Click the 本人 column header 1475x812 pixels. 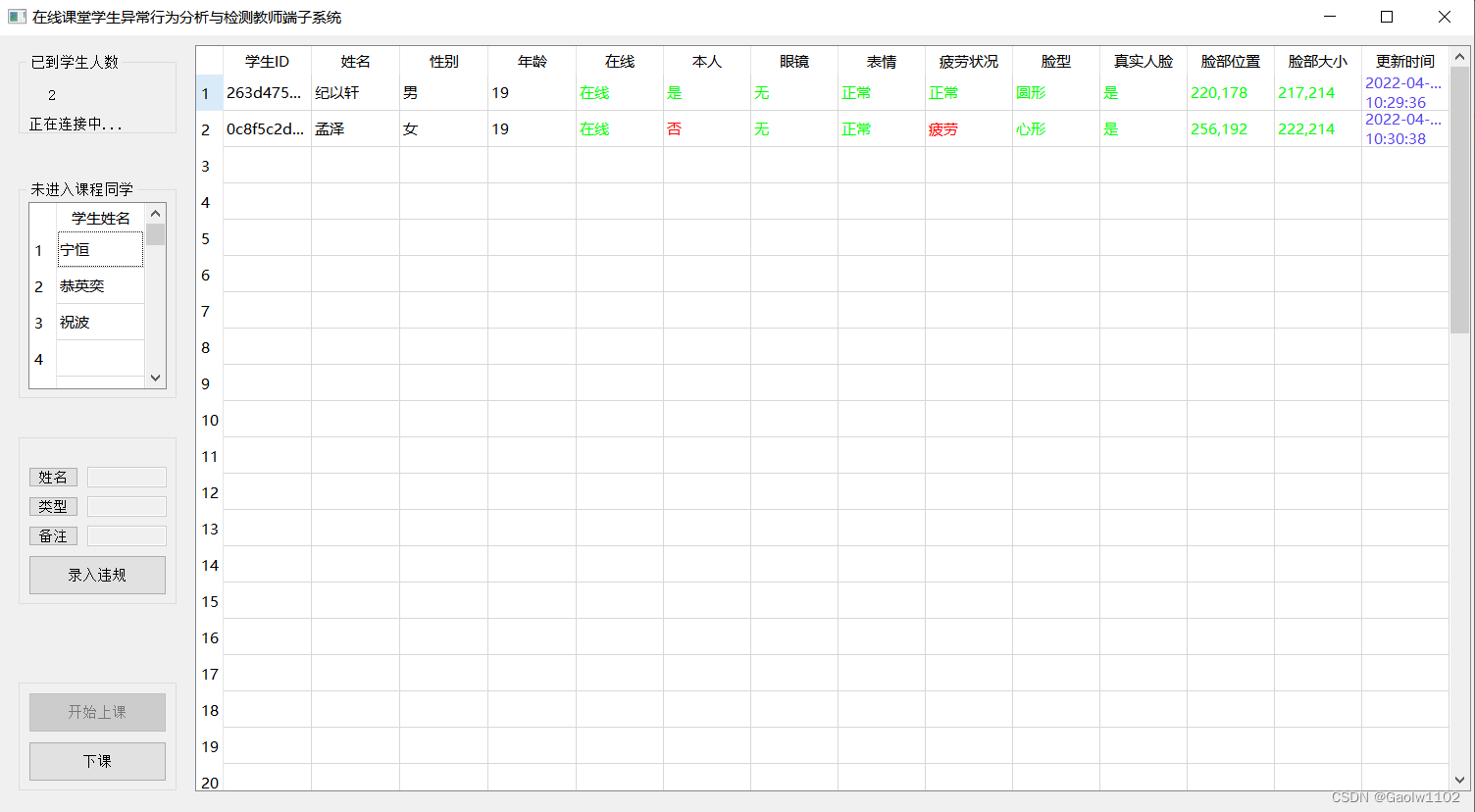707,61
